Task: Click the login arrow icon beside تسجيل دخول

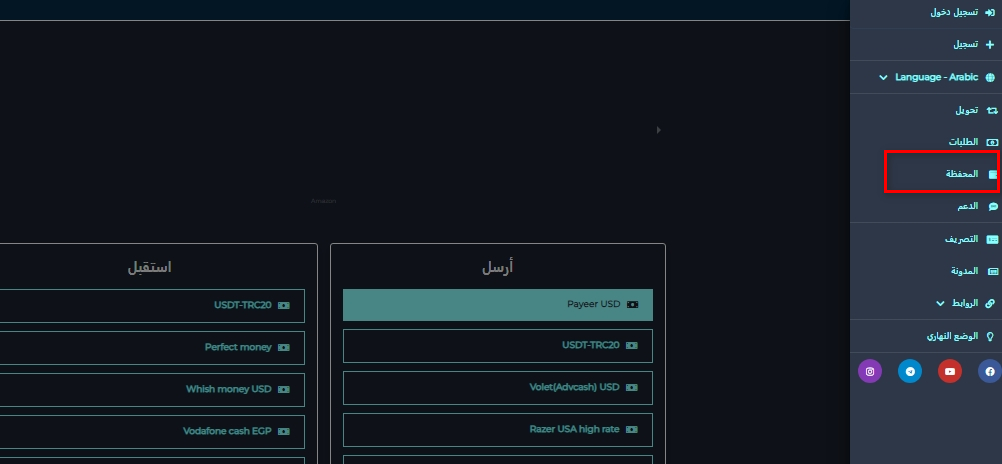Action: click(x=990, y=12)
